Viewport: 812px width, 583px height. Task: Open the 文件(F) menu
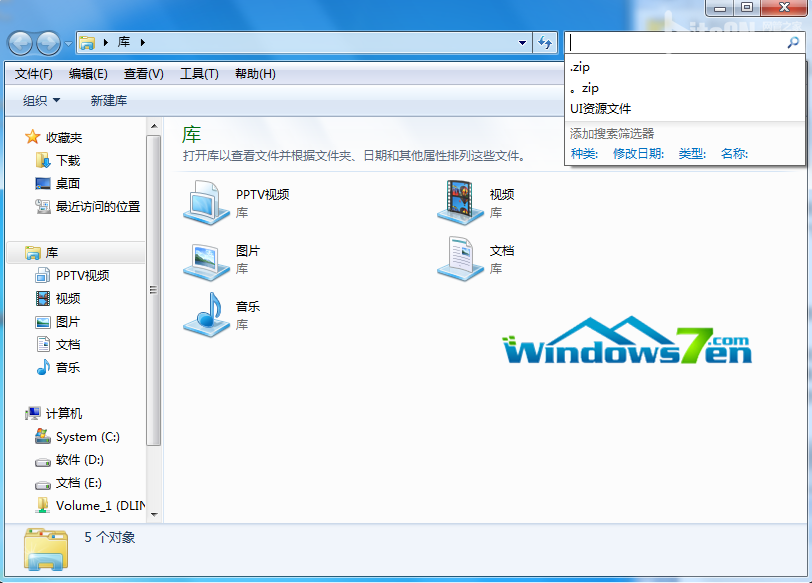pyautogui.click(x=33, y=74)
